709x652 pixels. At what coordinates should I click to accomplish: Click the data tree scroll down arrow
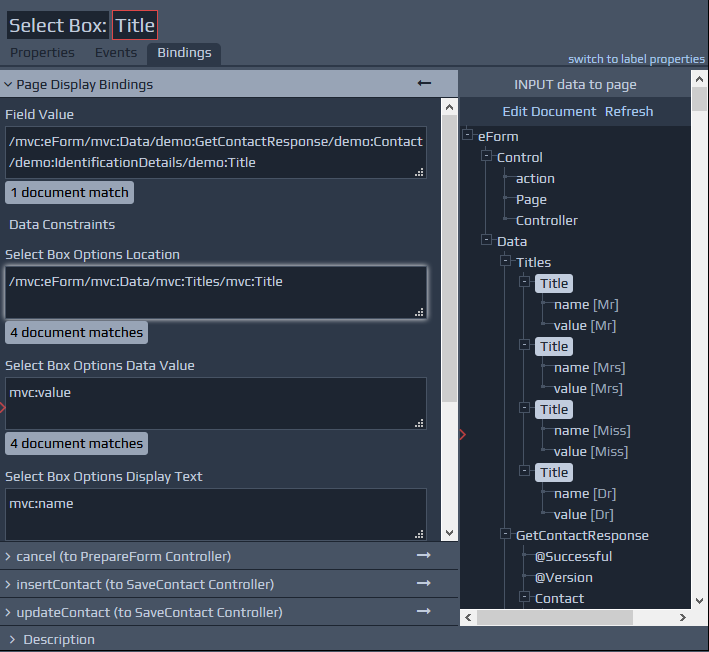coord(699,600)
